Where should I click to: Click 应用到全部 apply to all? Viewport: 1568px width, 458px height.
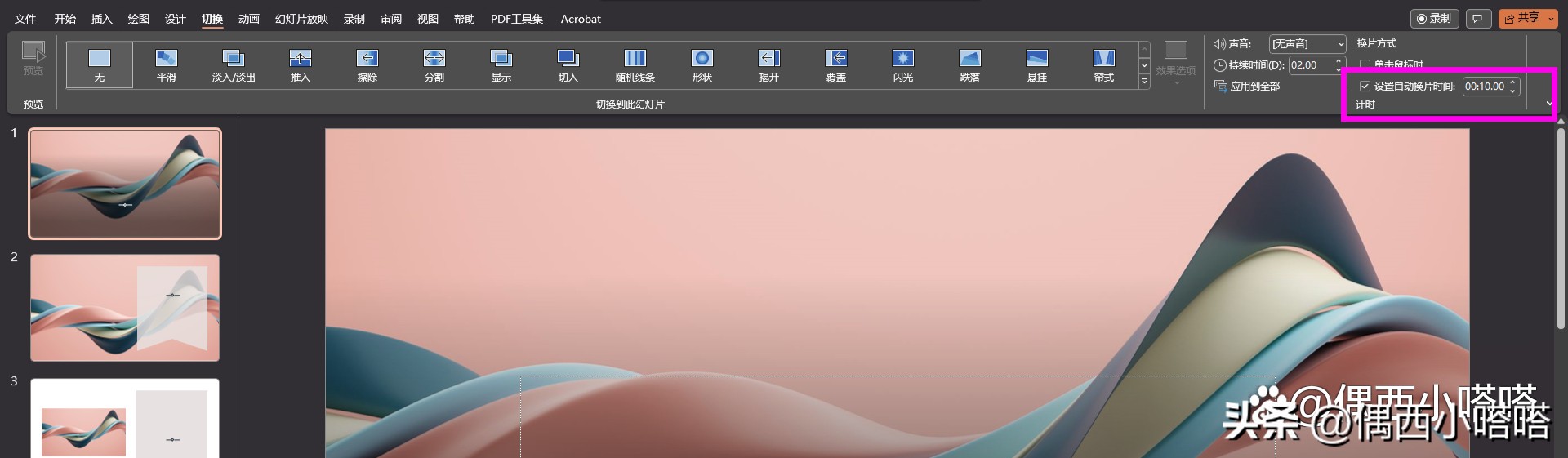[x=1247, y=86]
